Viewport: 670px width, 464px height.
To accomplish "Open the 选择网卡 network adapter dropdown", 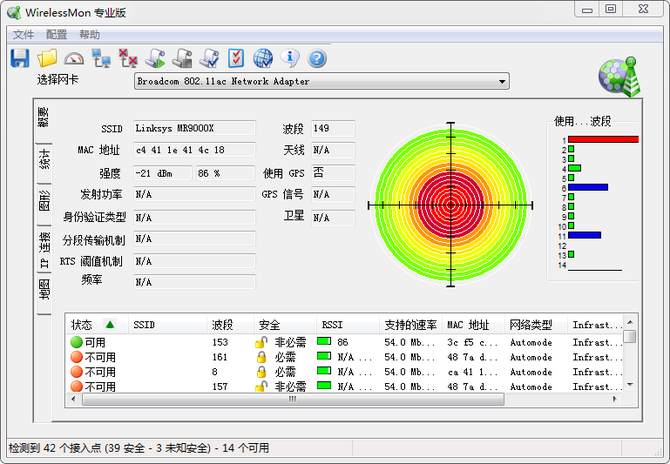I will pos(322,81).
